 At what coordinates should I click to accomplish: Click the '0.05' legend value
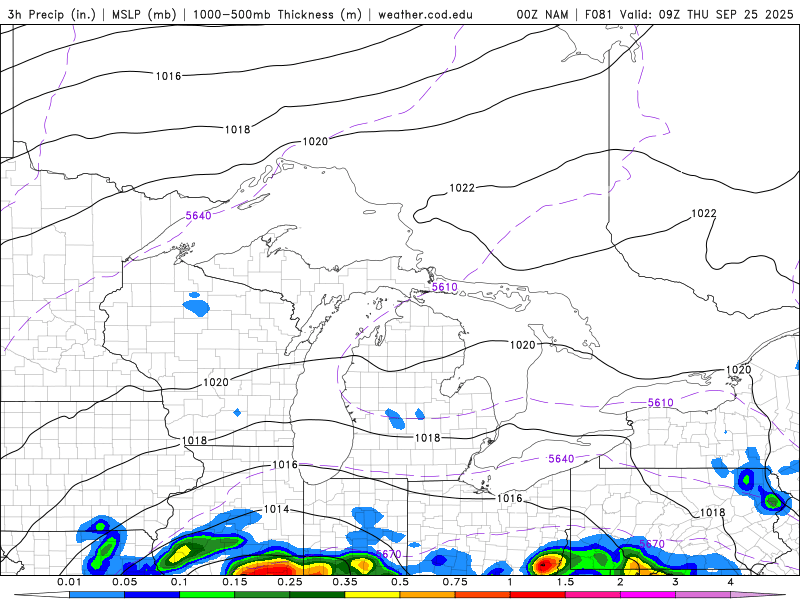click(124, 582)
